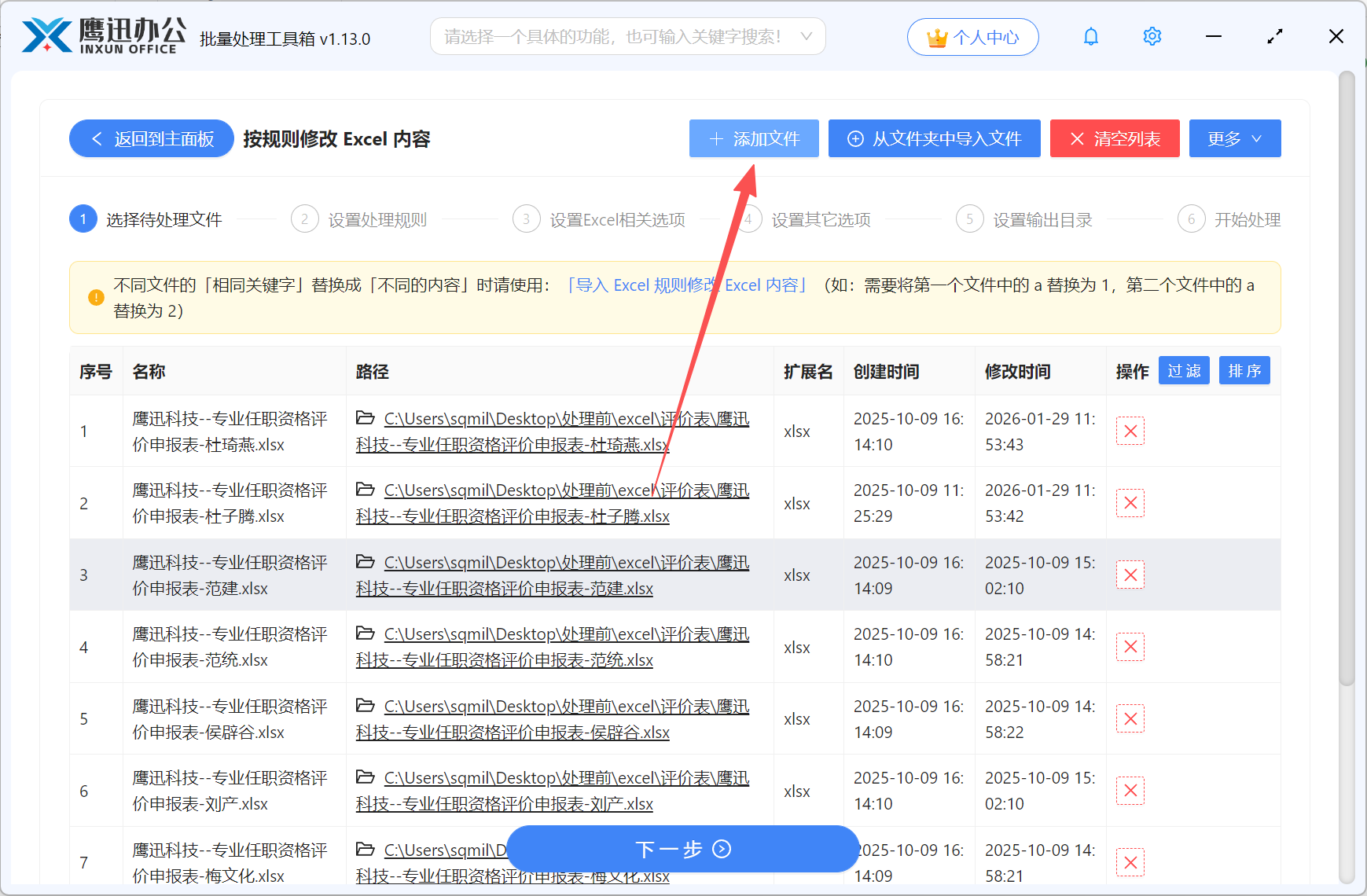Expand the 更多 dropdown
The height and width of the screenshot is (896, 1367).
(x=1234, y=138)
